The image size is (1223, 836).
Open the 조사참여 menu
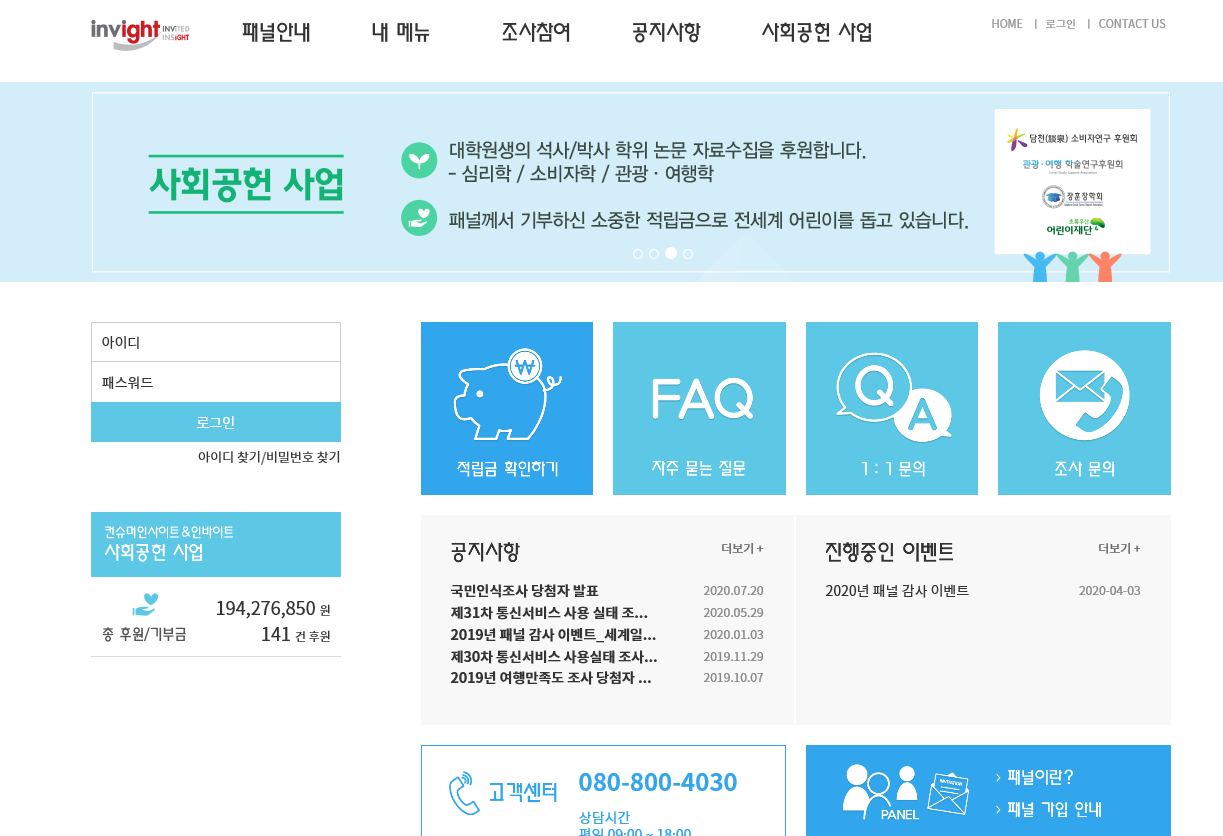pyautogui.click(x=536, y=32)
